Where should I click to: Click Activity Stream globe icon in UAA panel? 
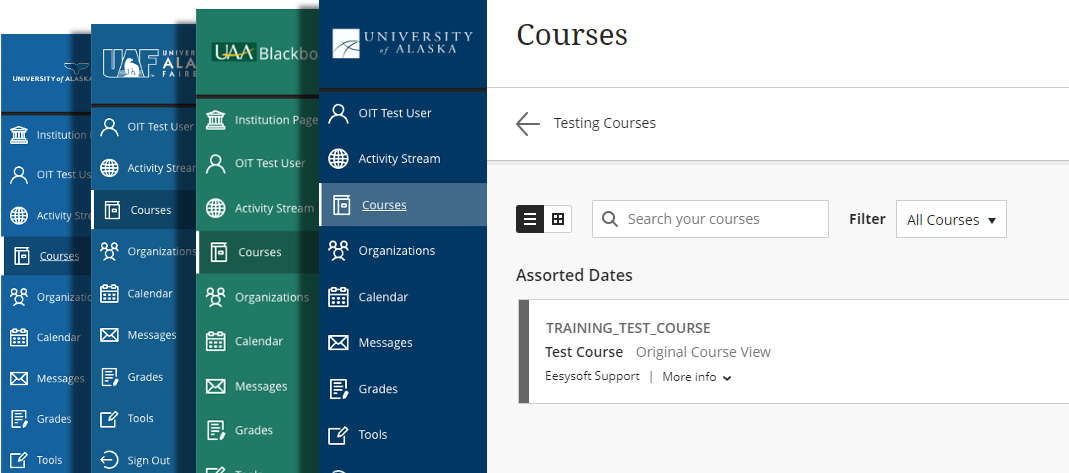click(215, 209)
